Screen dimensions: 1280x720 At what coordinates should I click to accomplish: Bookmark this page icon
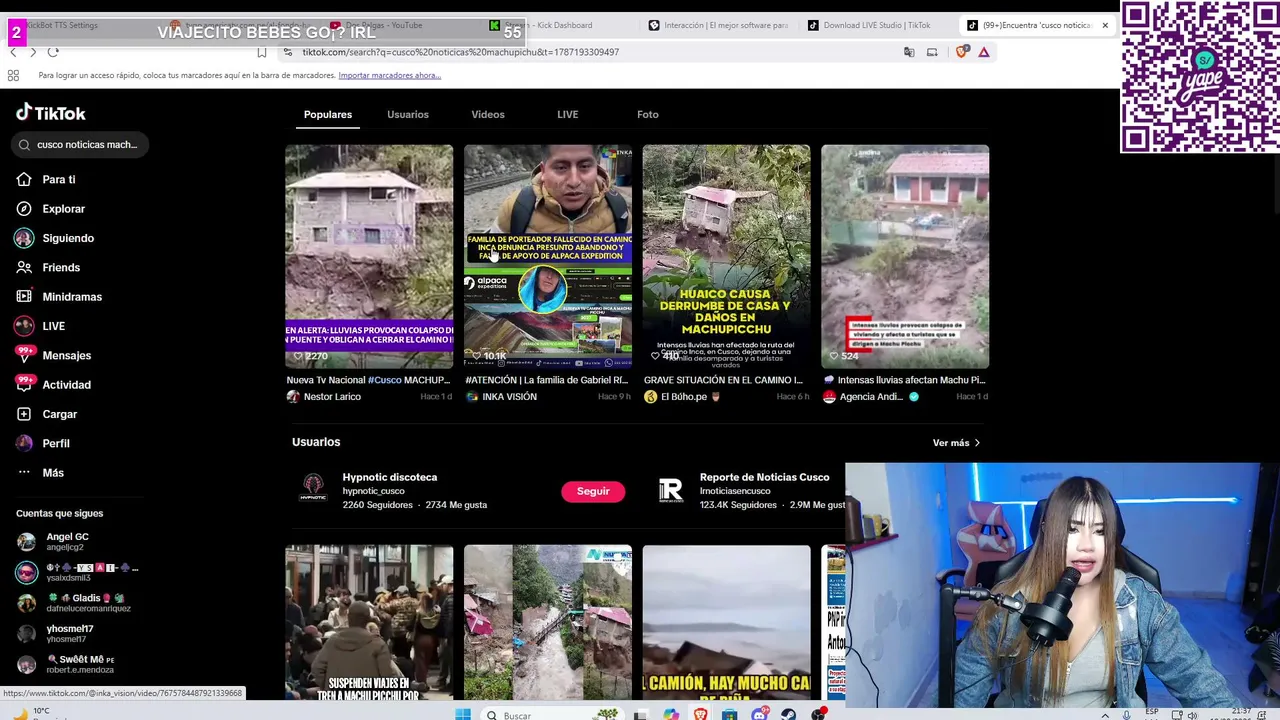pyautogui.click(x=262, y=52)
